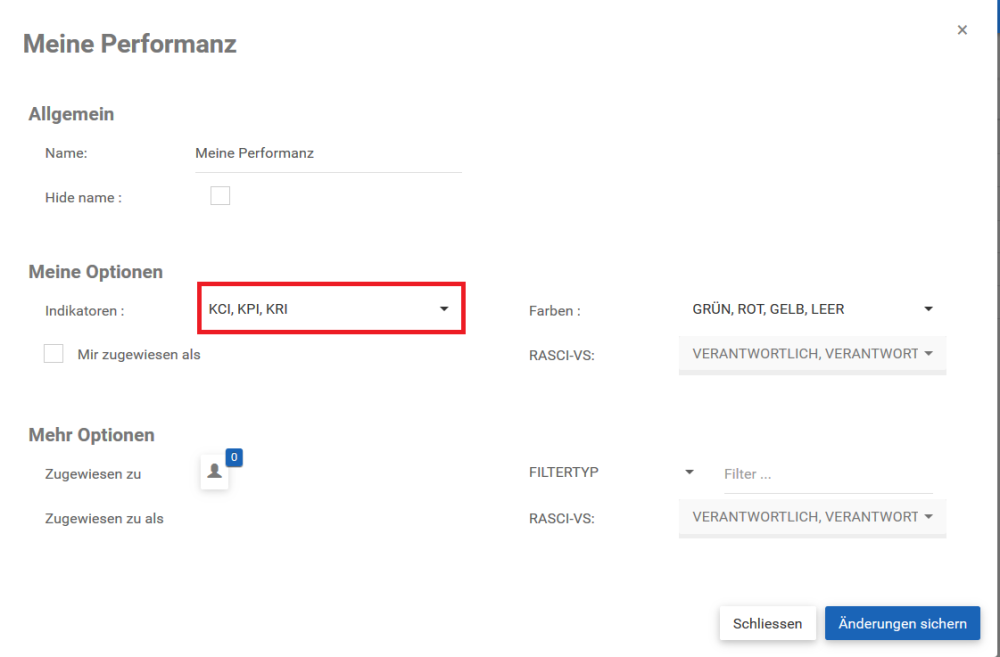Save with Änderungen sichern button
Viewport: 1000px width, 657px height.
click(902, 623)
